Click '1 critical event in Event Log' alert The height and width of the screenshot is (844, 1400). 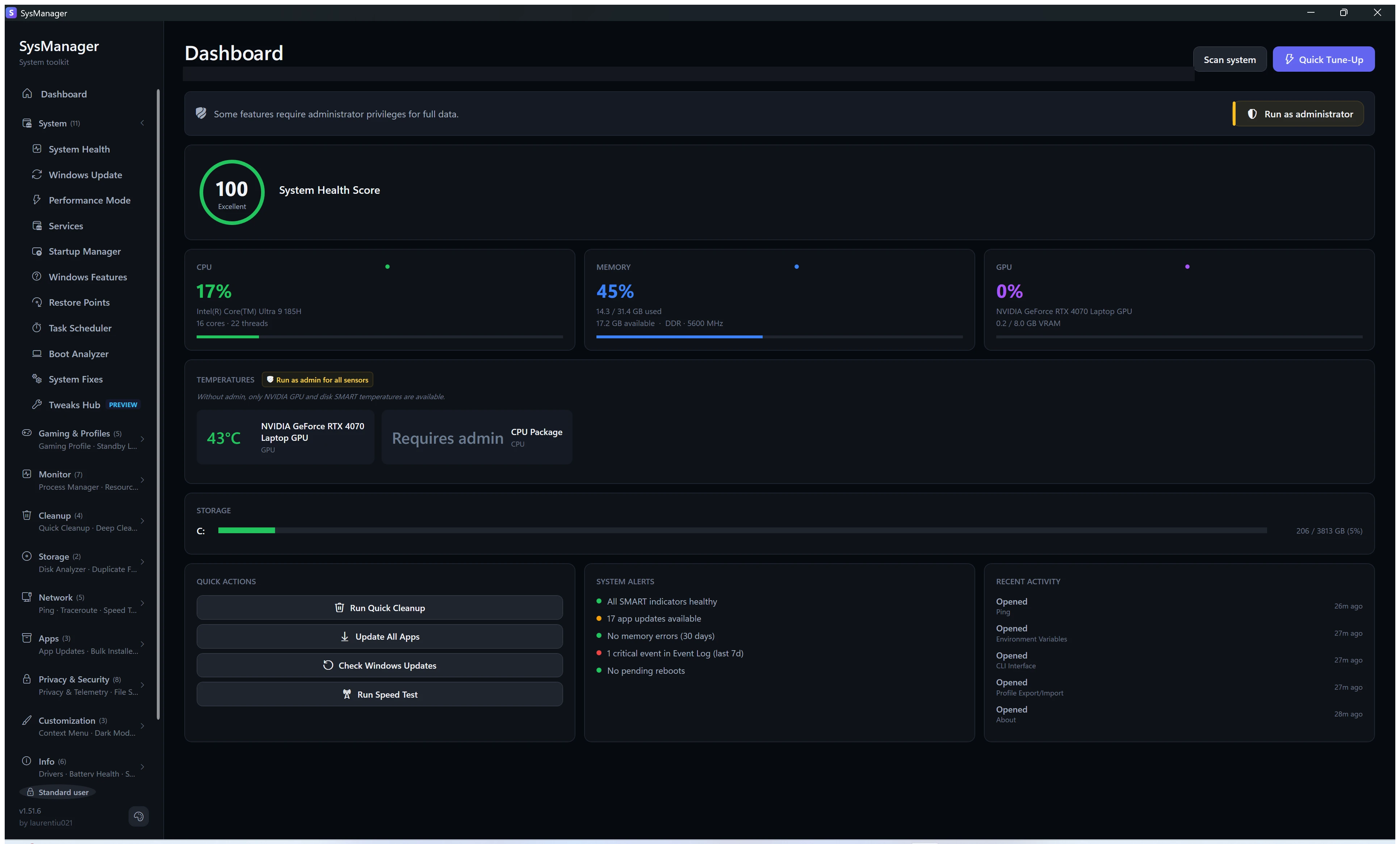[675, 653]
